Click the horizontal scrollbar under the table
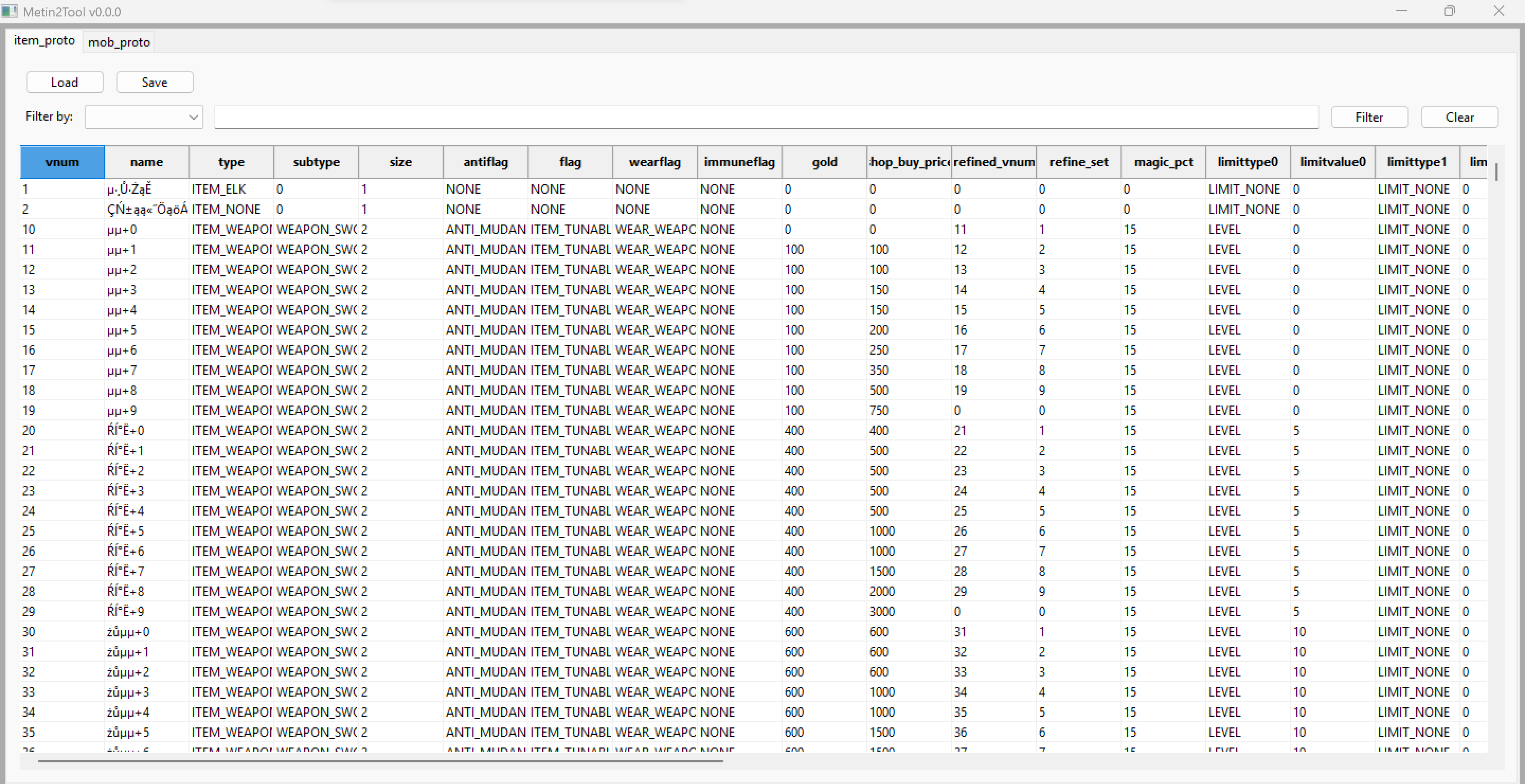 [380, 761]
